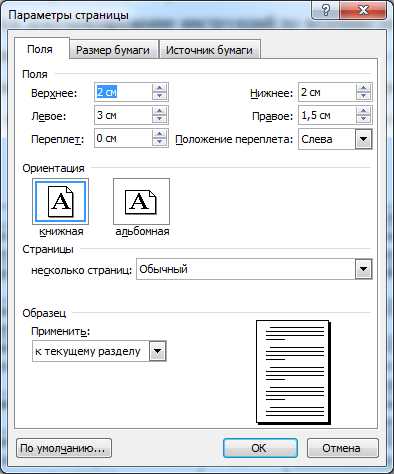Increase the Верхнее margin with up arrow
The height and width of the screenshot is (474, 394).
pos(160,88)
